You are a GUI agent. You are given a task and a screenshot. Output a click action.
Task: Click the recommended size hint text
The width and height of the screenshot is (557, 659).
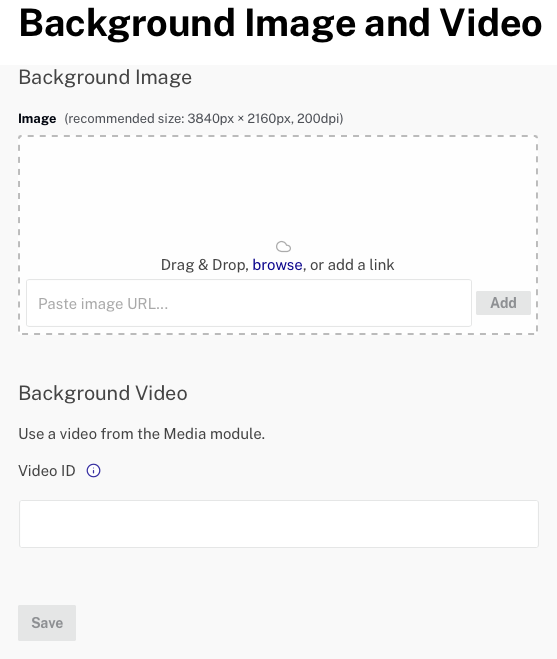coord(204,119)
